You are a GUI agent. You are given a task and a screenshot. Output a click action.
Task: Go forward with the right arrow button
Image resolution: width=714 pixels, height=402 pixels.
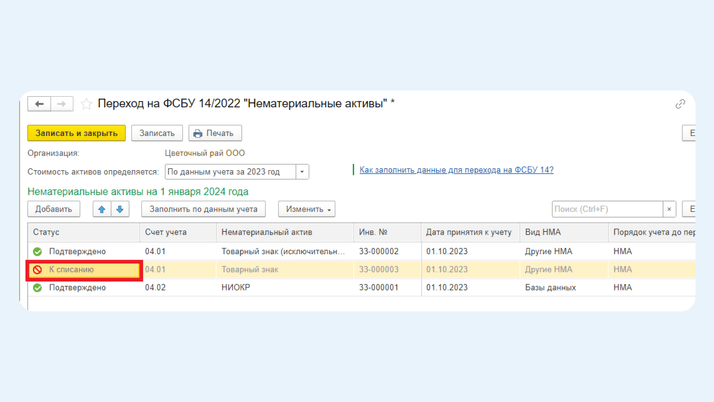[x=62, y=104]
